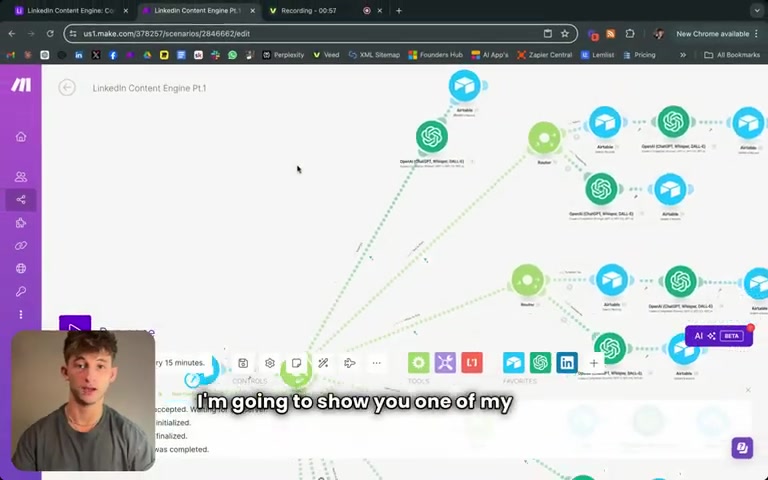The height and width of the screenshot is (480, 768).
Task: Reload the page
Action: [x=50, y=34]
